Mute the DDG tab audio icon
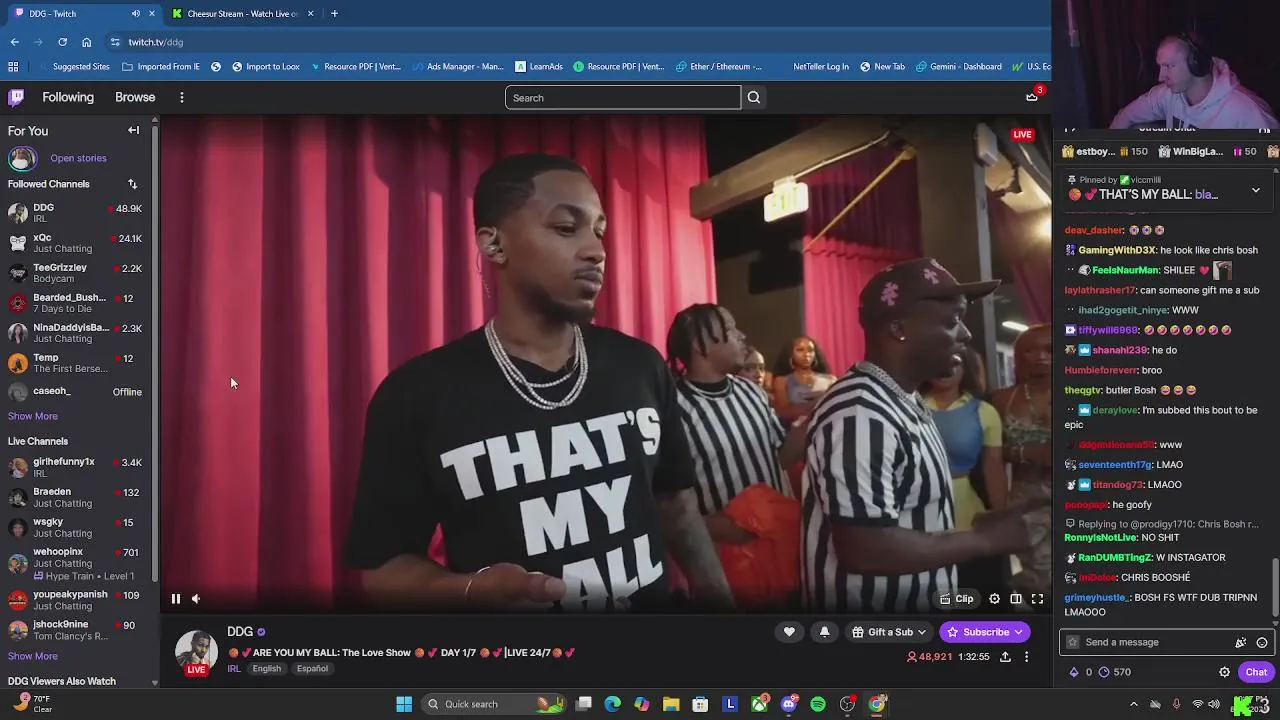 136,13
